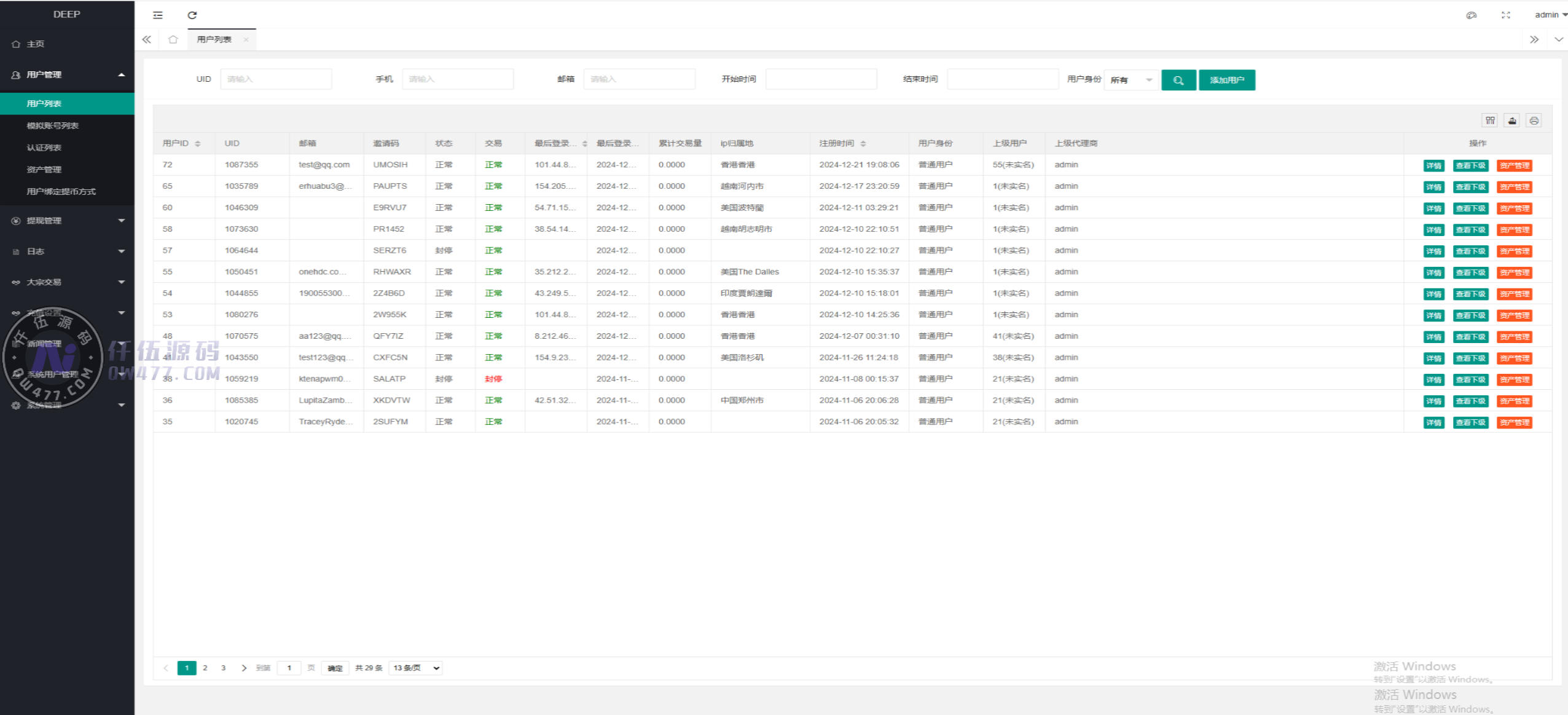Click the theme palette icon in header
Screen dimensions: 1568x715
[x=1471, y=15]
